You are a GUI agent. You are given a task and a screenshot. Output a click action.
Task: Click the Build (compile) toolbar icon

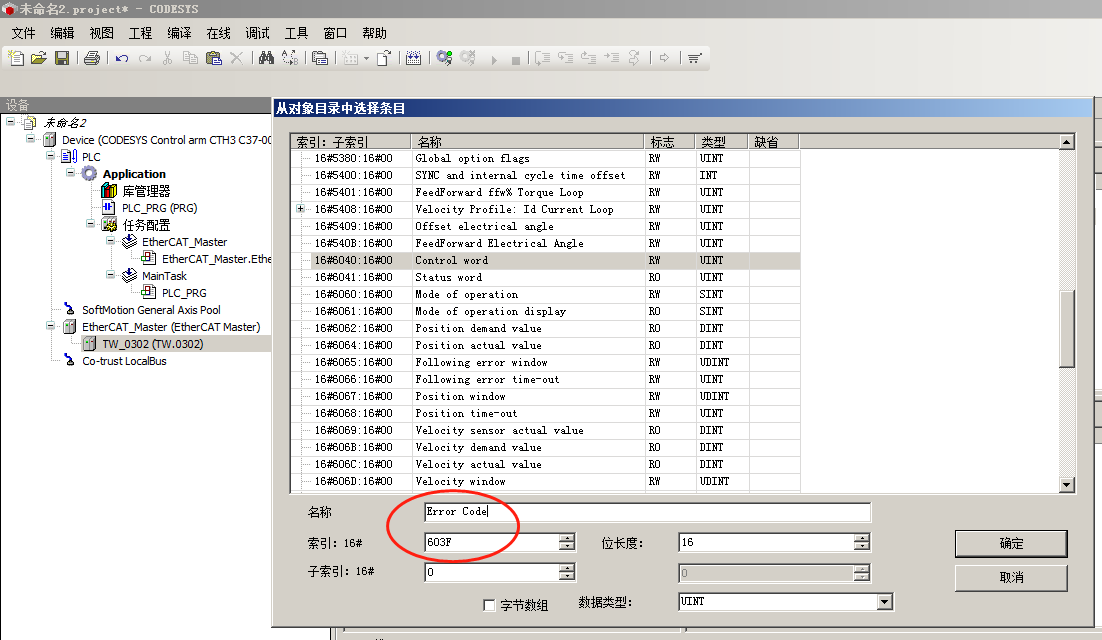[x=413, y=58]
